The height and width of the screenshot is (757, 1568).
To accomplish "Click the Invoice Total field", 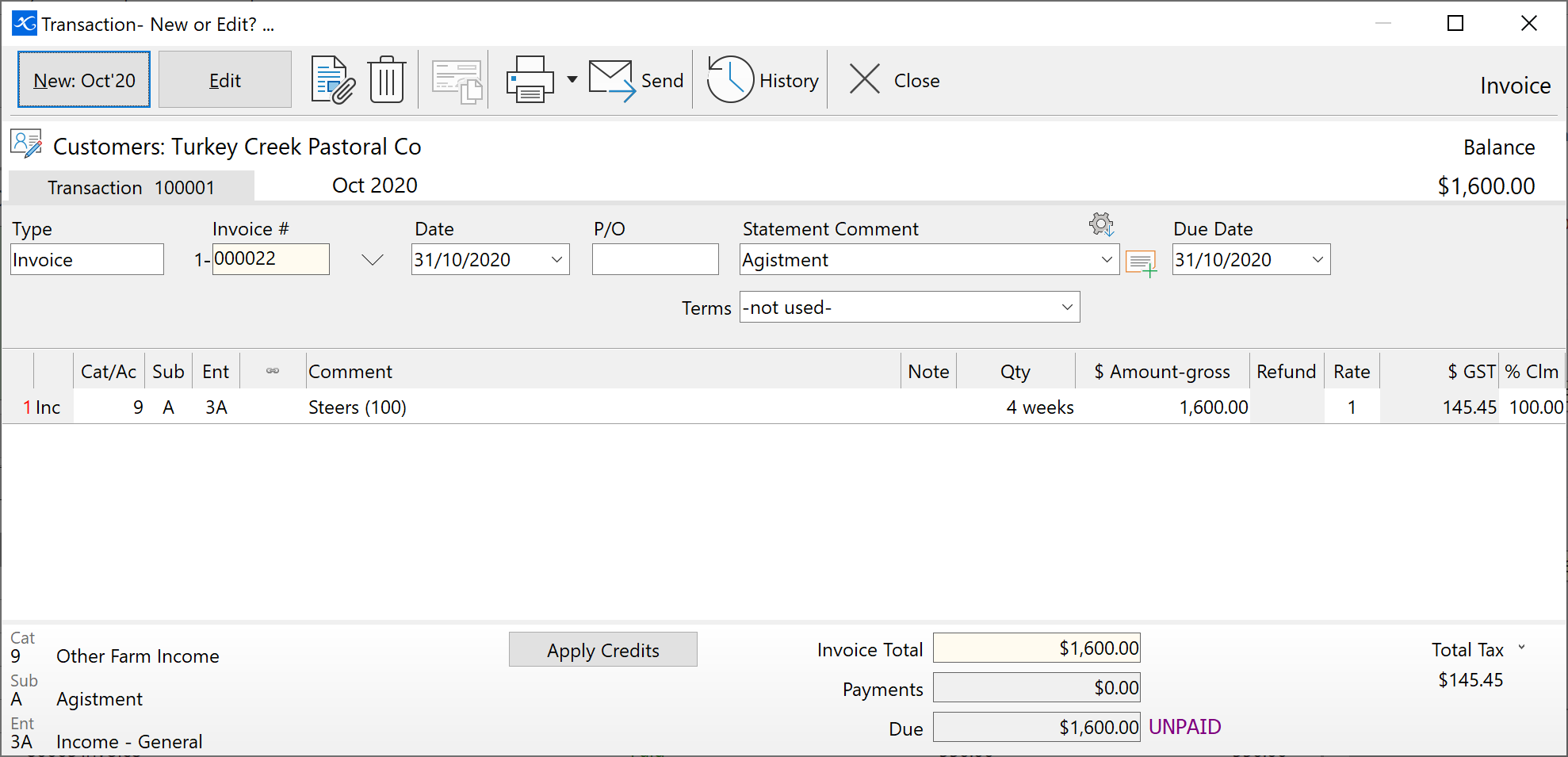I will (x=1037, y=648).
